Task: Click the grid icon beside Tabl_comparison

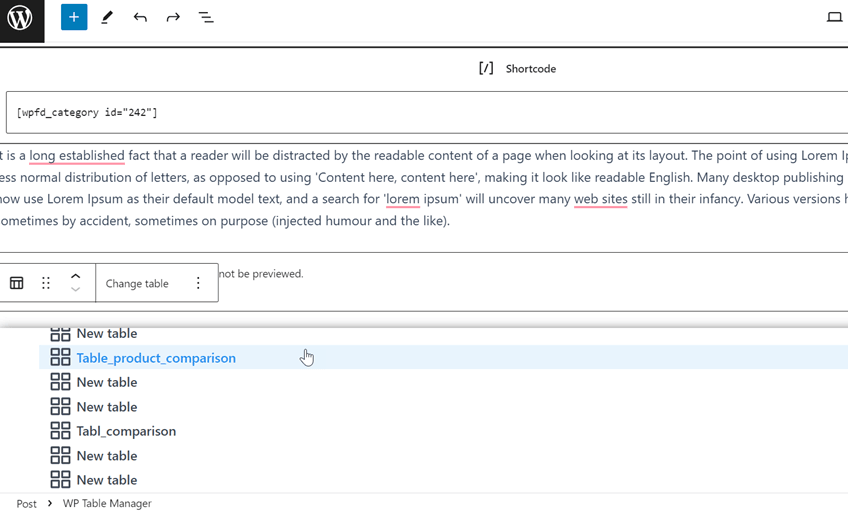Action: click(60, 431)
